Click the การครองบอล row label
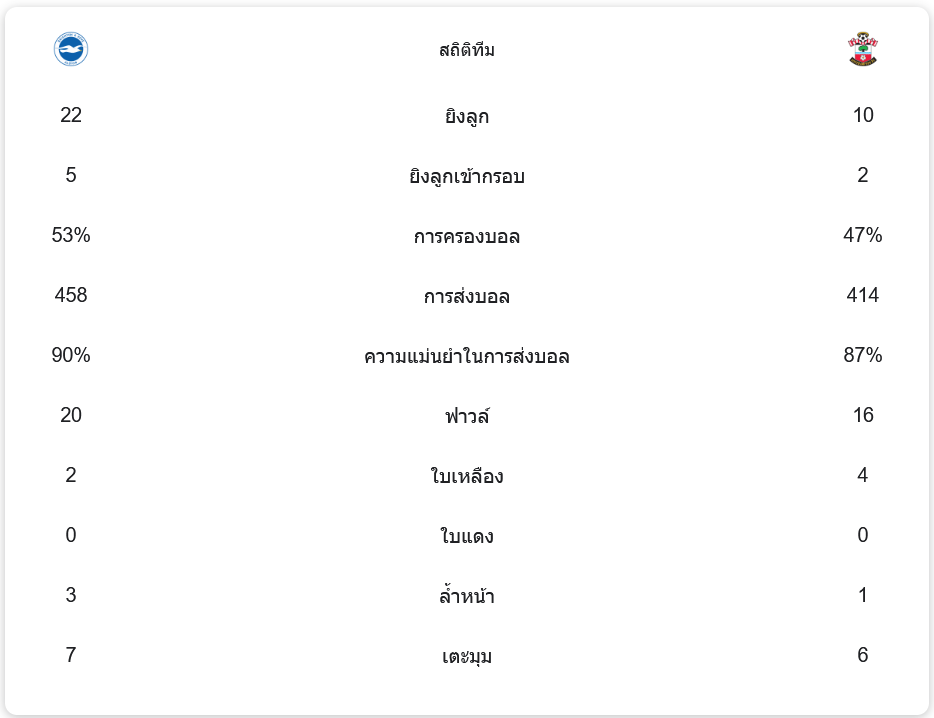 tap(467, 236)
